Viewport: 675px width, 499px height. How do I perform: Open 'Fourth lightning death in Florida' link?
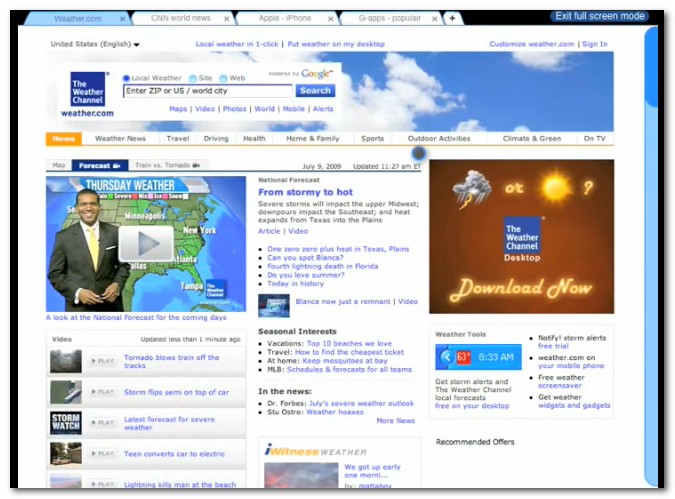pyautogui.click(x=322, y=267)
